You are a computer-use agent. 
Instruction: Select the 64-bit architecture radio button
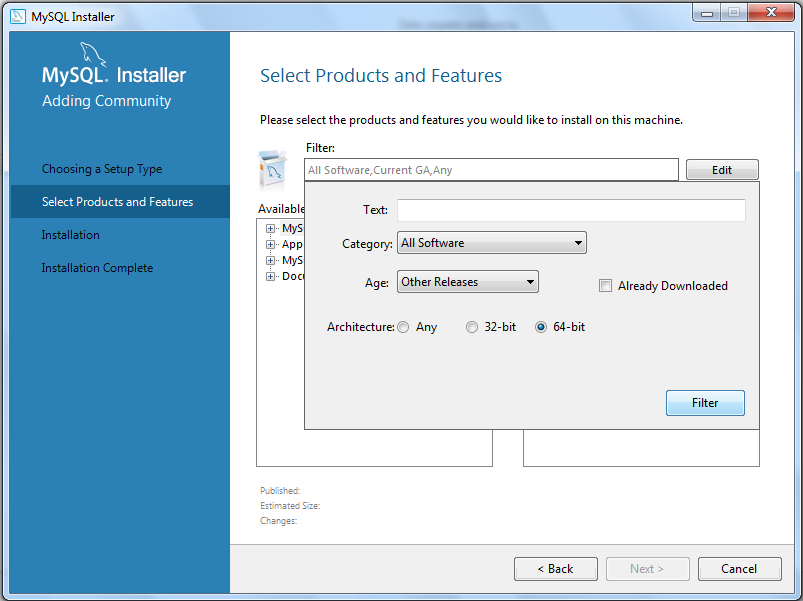click(541, 327)
